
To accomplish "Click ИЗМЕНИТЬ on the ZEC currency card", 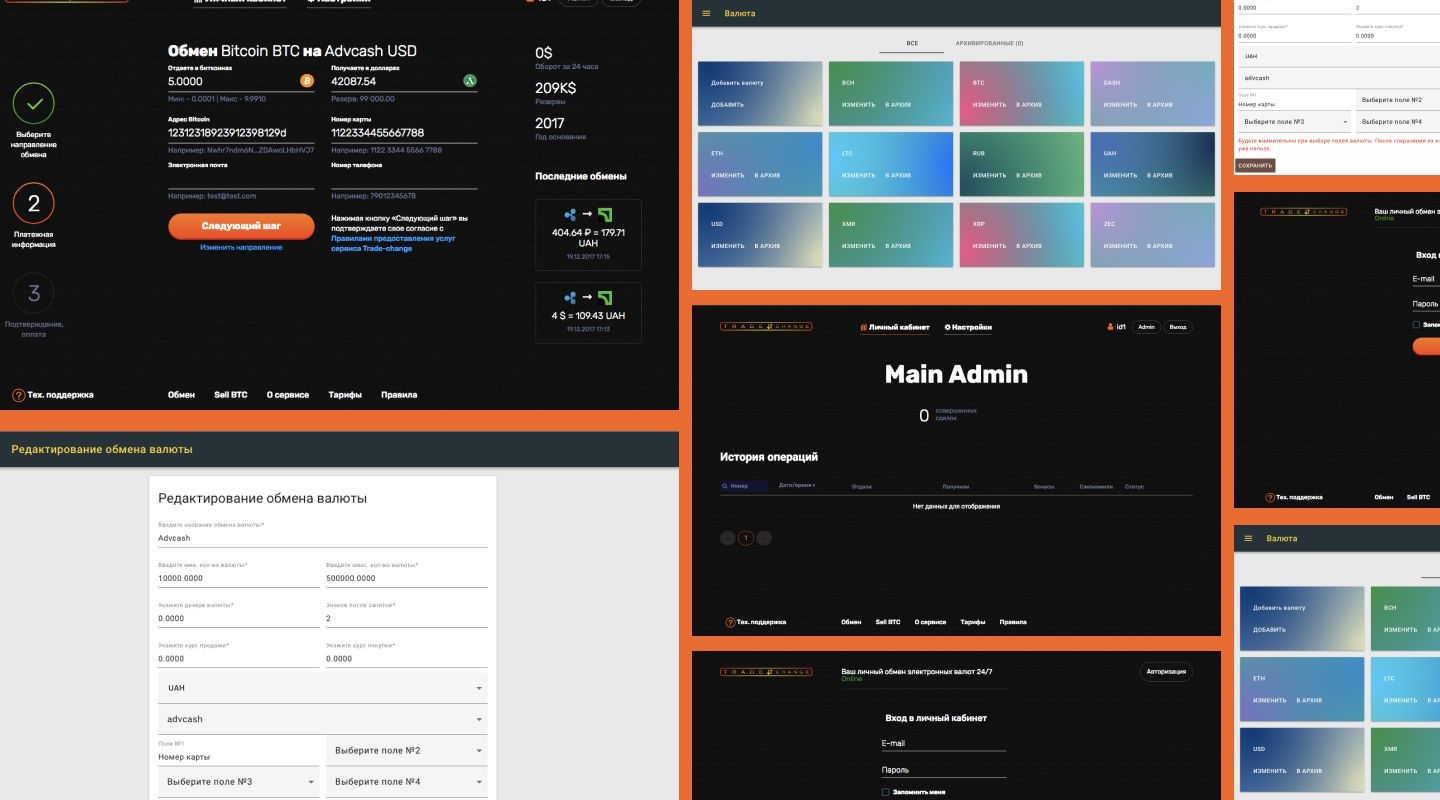I will pos(1120,246).
